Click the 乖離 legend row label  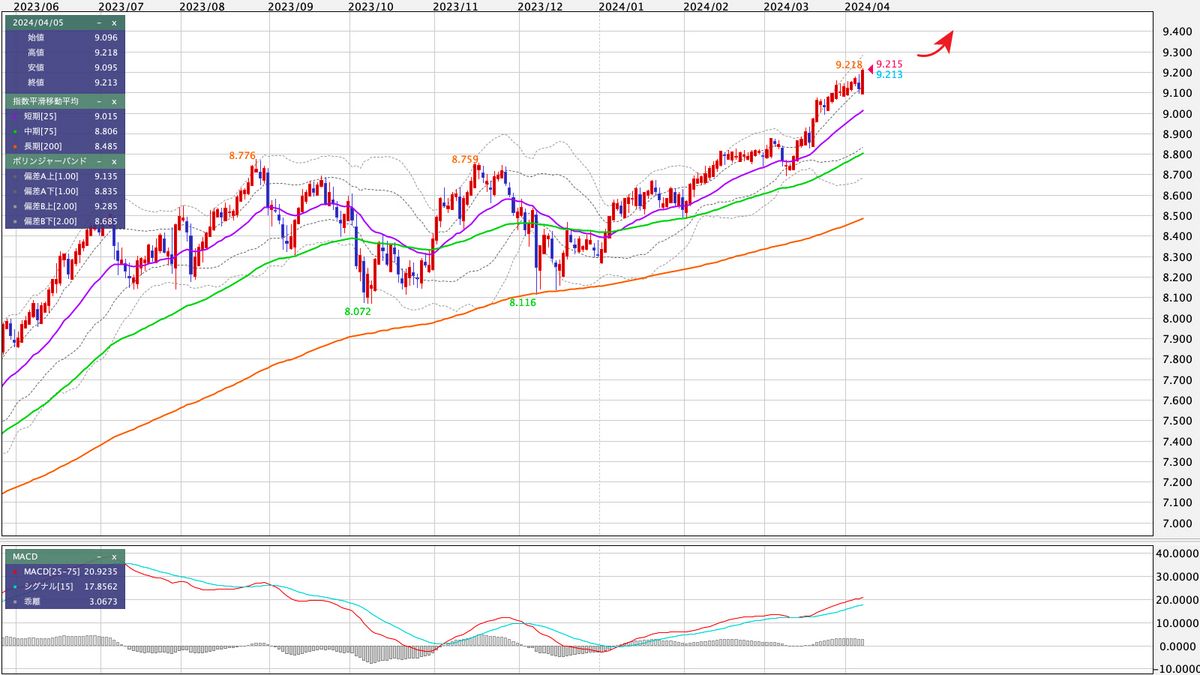[x=32, y=601]
